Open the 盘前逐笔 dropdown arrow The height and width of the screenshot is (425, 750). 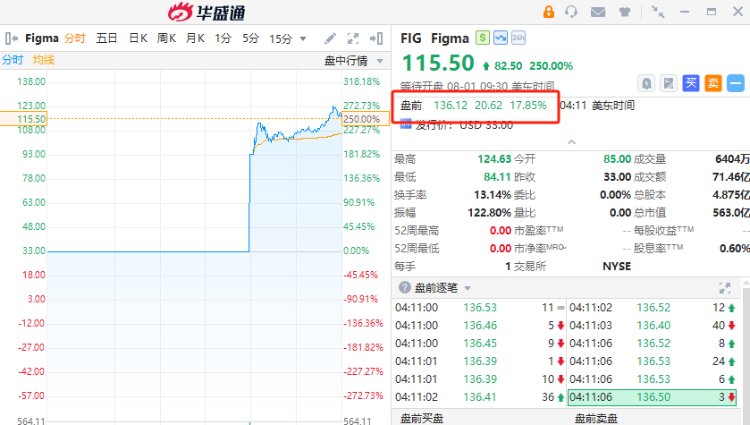point(468,288)
